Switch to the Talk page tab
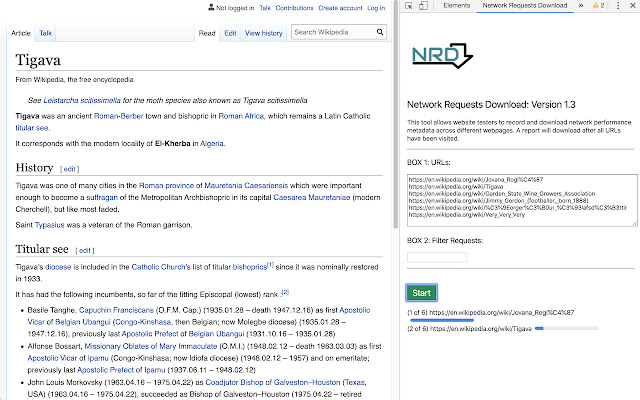The image size is (640, 400). (45, 33)
